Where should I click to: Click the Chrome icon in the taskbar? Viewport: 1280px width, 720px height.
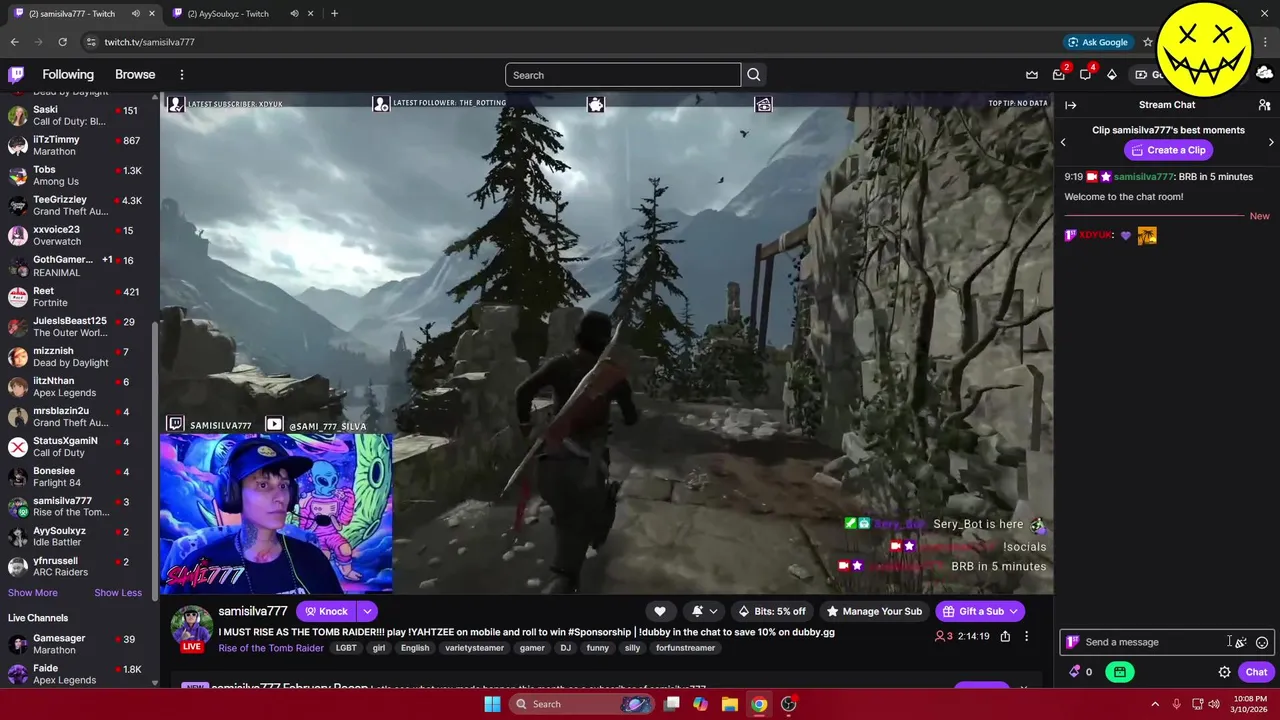click(759, 704)
